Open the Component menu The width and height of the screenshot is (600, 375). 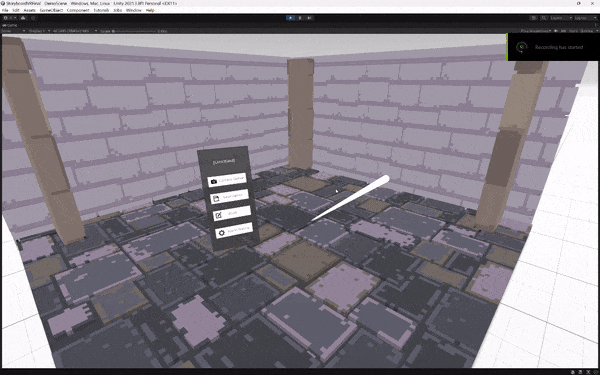(x=78, y=10)
